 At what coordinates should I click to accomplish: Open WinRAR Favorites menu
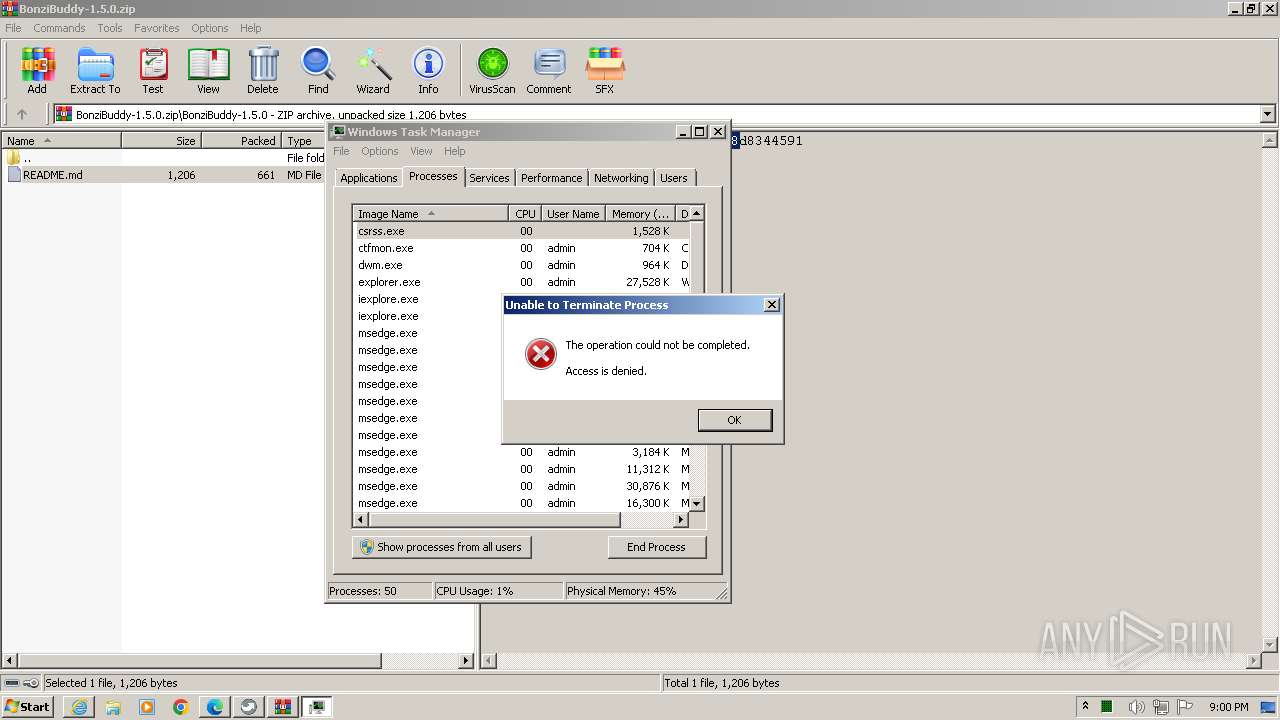(157, 28)
